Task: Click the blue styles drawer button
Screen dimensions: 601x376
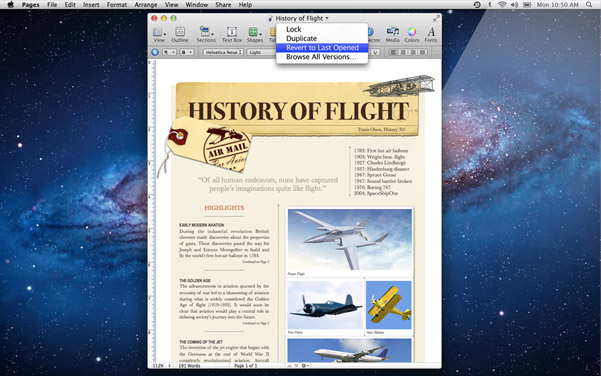Action: (155, 52)
